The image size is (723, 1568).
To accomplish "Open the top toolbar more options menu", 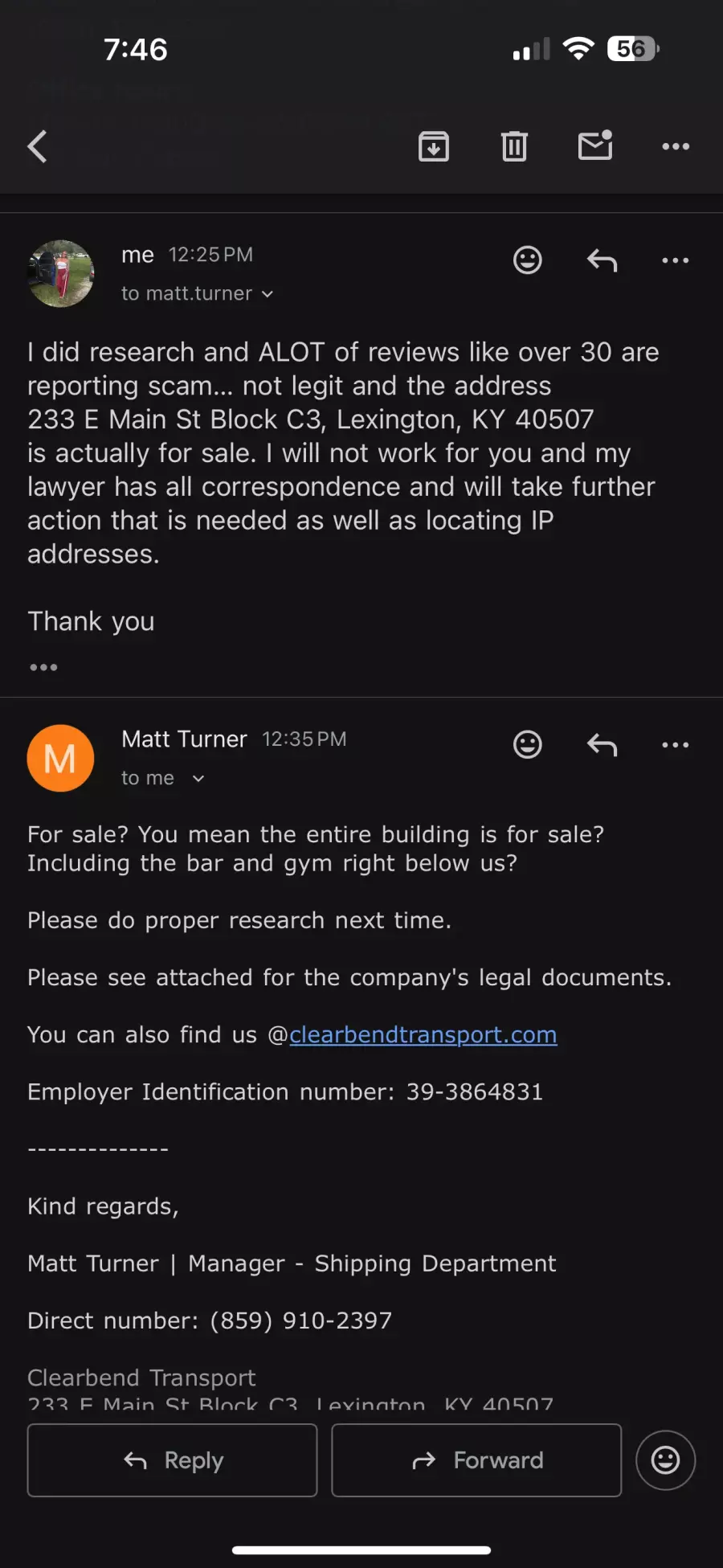I will click(676, 146).
